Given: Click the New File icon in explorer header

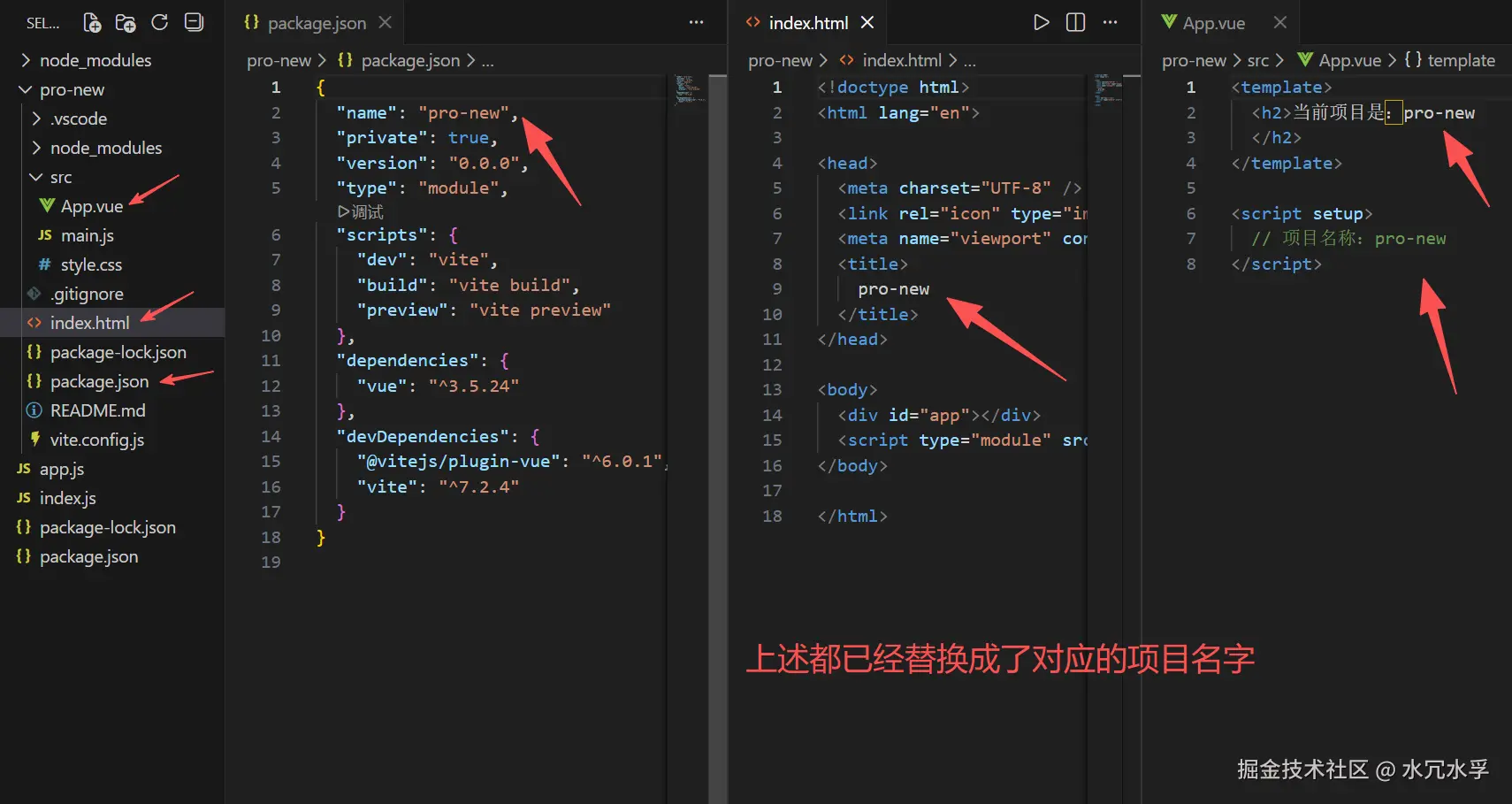Looking at the screenshot, I should 92,22.
